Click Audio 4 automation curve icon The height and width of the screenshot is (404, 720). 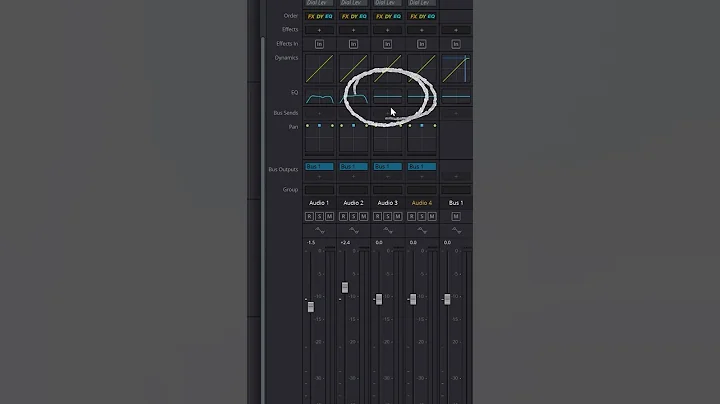[x=422, y=230]
